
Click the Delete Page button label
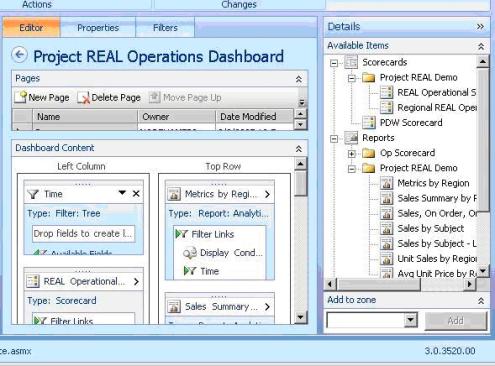tap(116, 97)
